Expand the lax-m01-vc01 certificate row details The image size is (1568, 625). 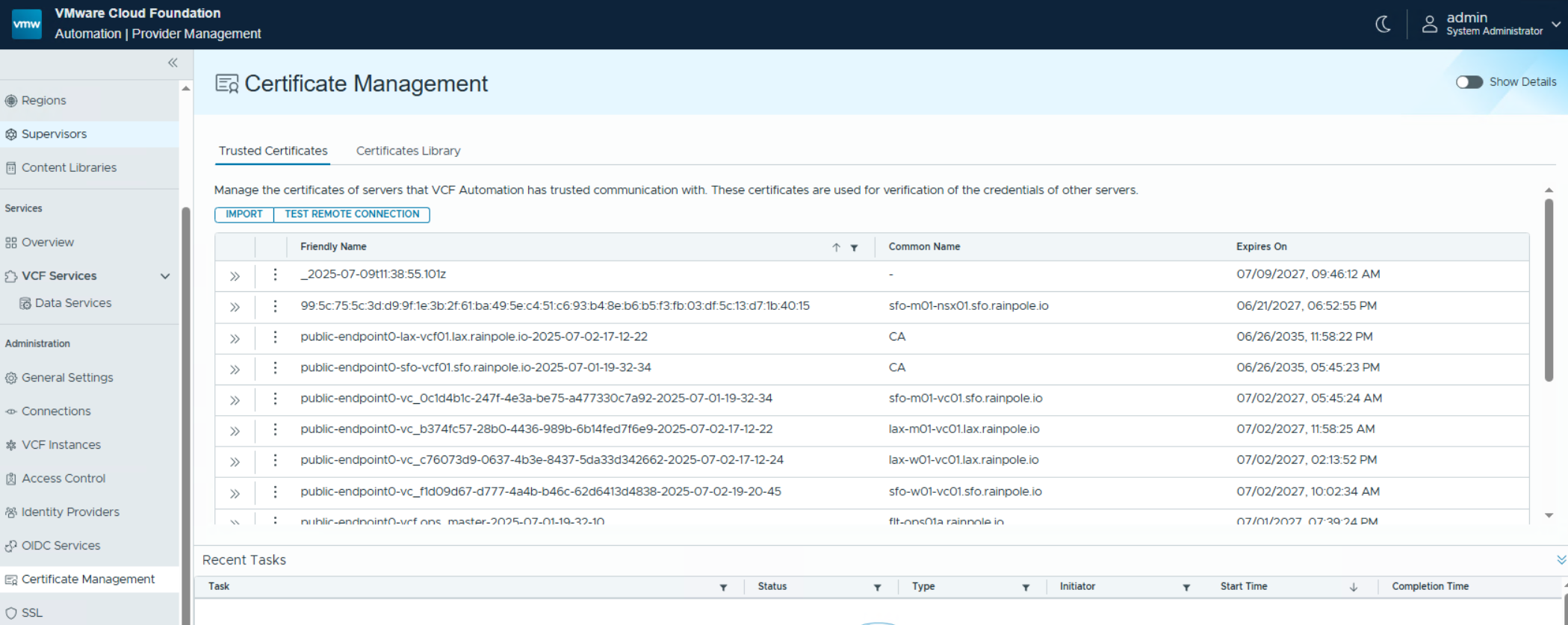click(235, 431)
